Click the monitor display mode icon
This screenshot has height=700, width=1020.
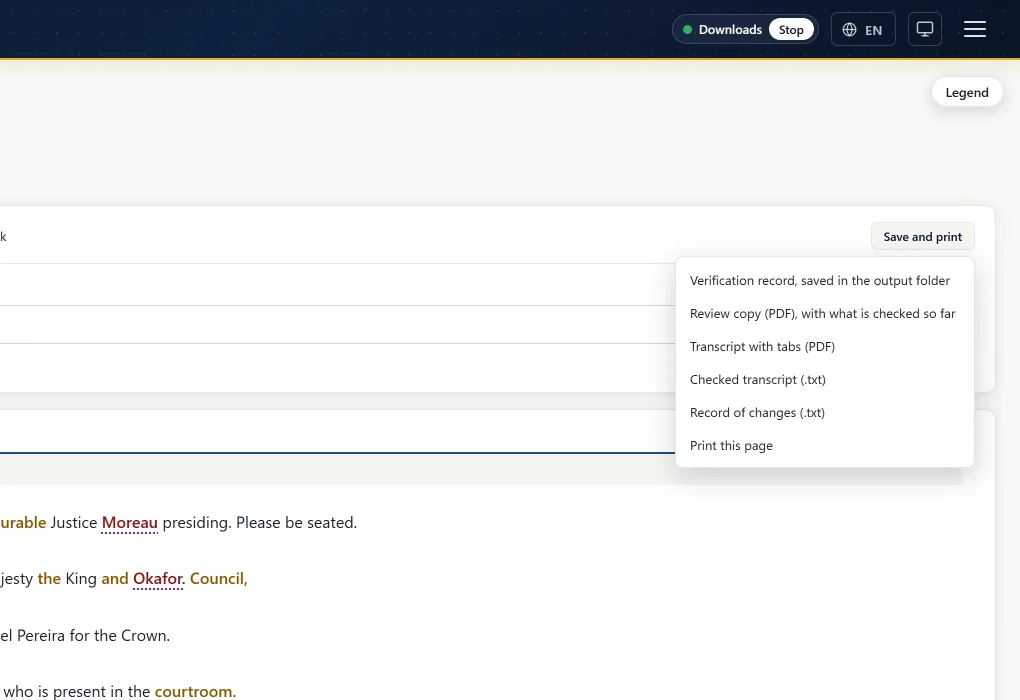(924, 29)
